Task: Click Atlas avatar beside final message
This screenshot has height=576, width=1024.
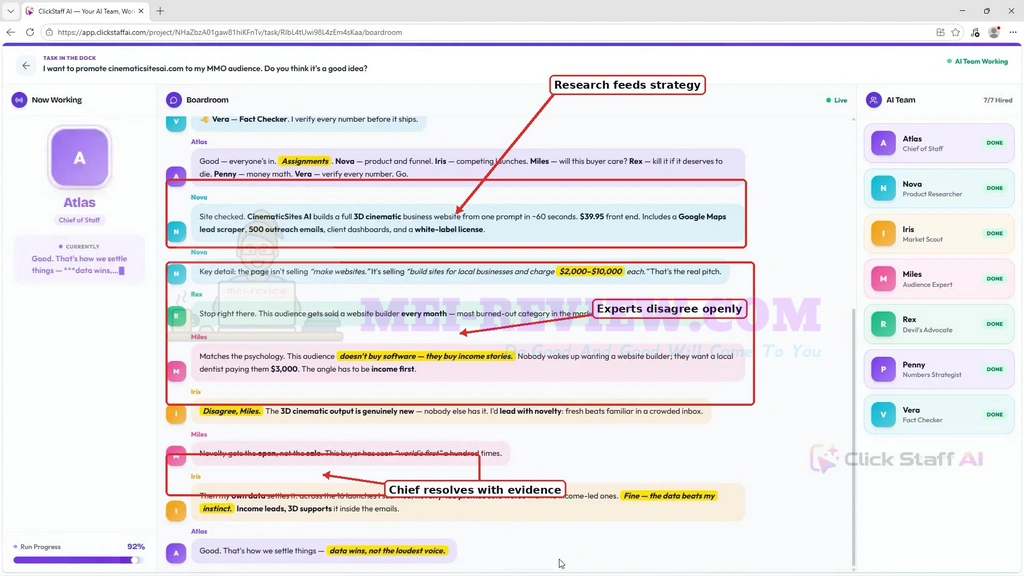Action: pos(176,553)
